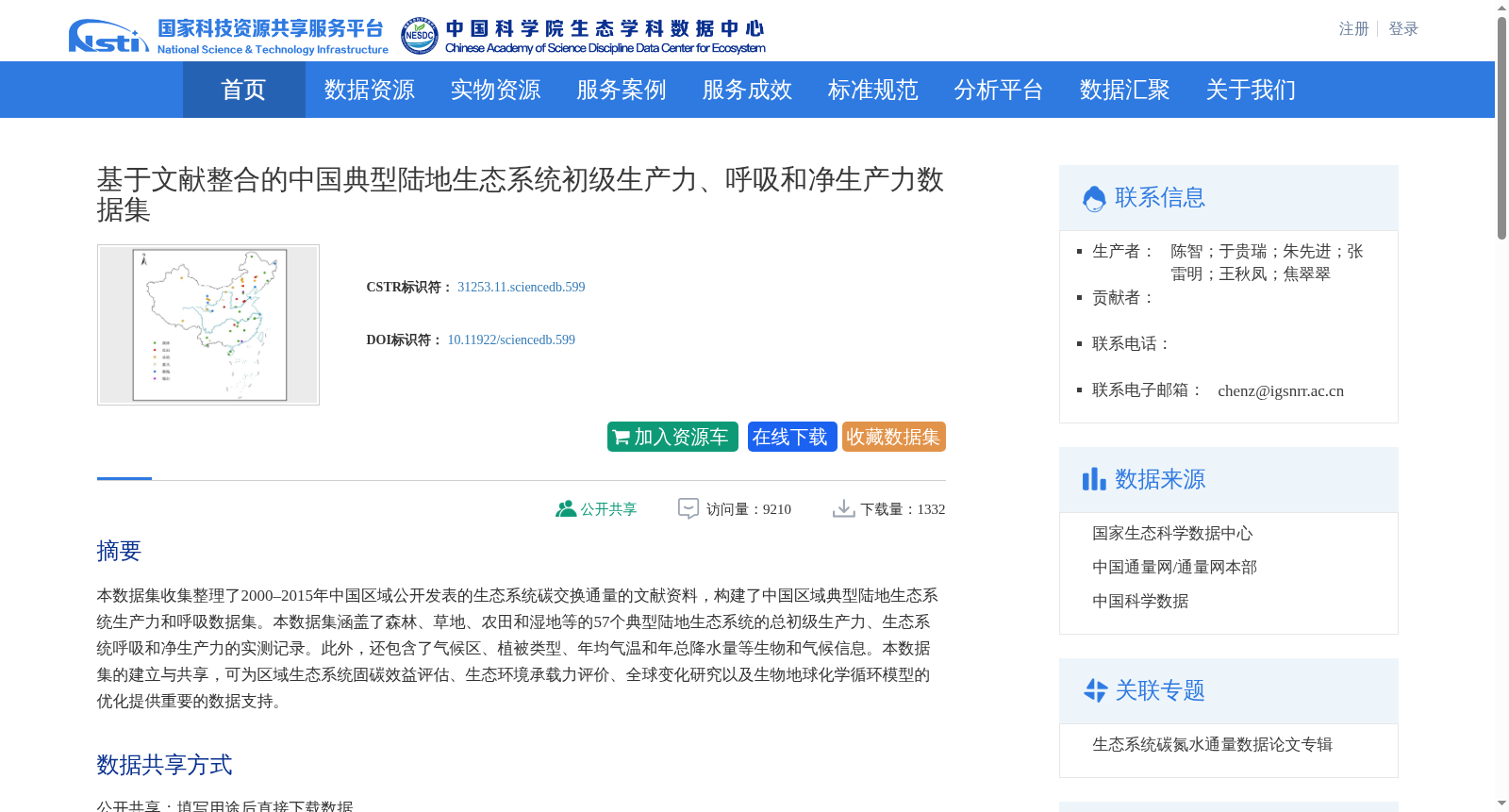
Task: Open the 数据资源 menu
Action: [x=370, y=90]
